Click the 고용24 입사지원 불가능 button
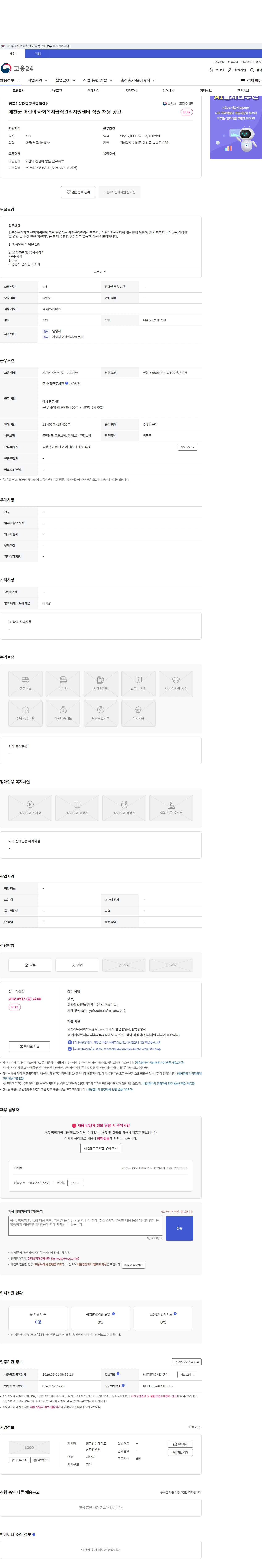The image size is (262, 1568). (119, 192)
